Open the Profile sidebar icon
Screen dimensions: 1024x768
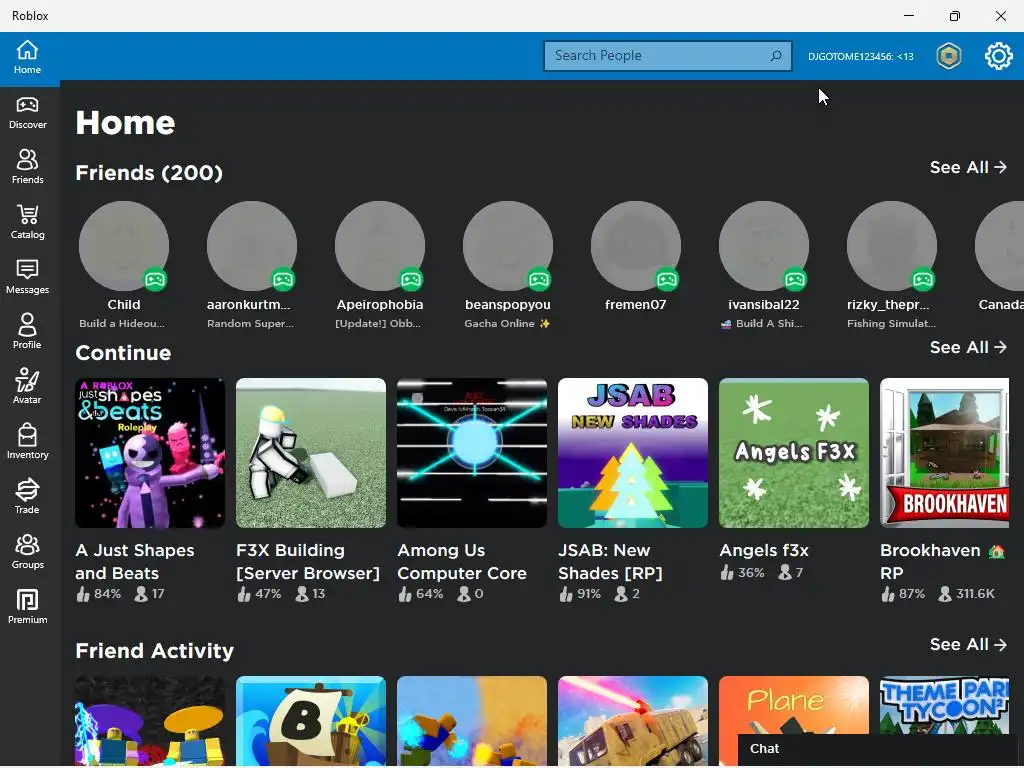[27, 332]
